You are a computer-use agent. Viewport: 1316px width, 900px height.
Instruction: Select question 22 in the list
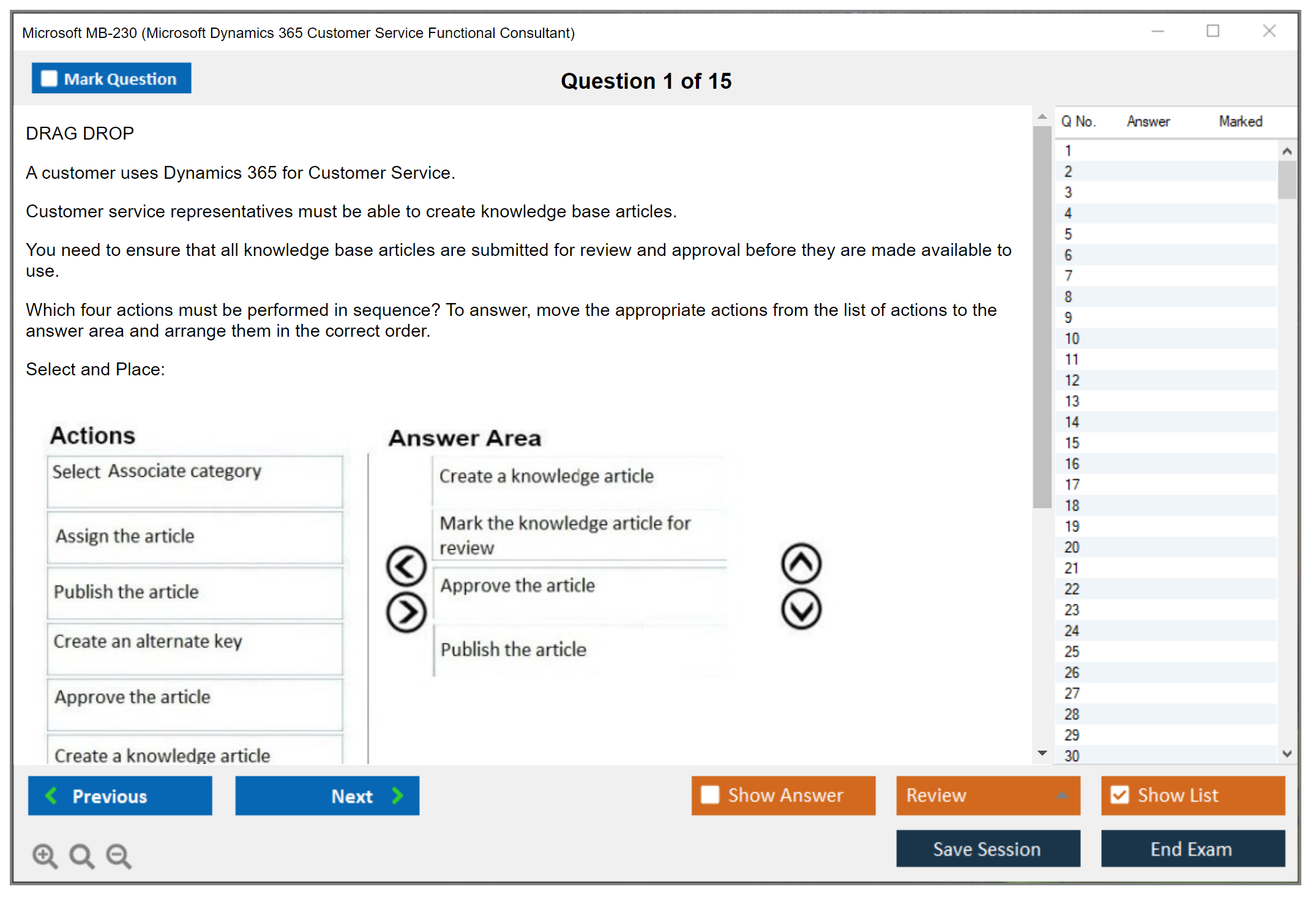(1072, 589)
